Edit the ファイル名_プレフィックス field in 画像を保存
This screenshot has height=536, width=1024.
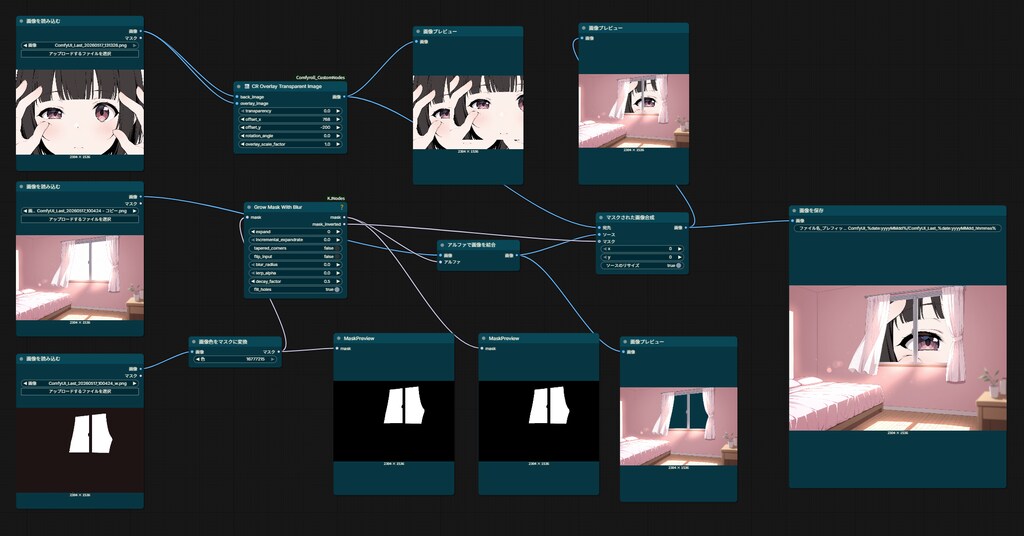click(x=897, y=229)
